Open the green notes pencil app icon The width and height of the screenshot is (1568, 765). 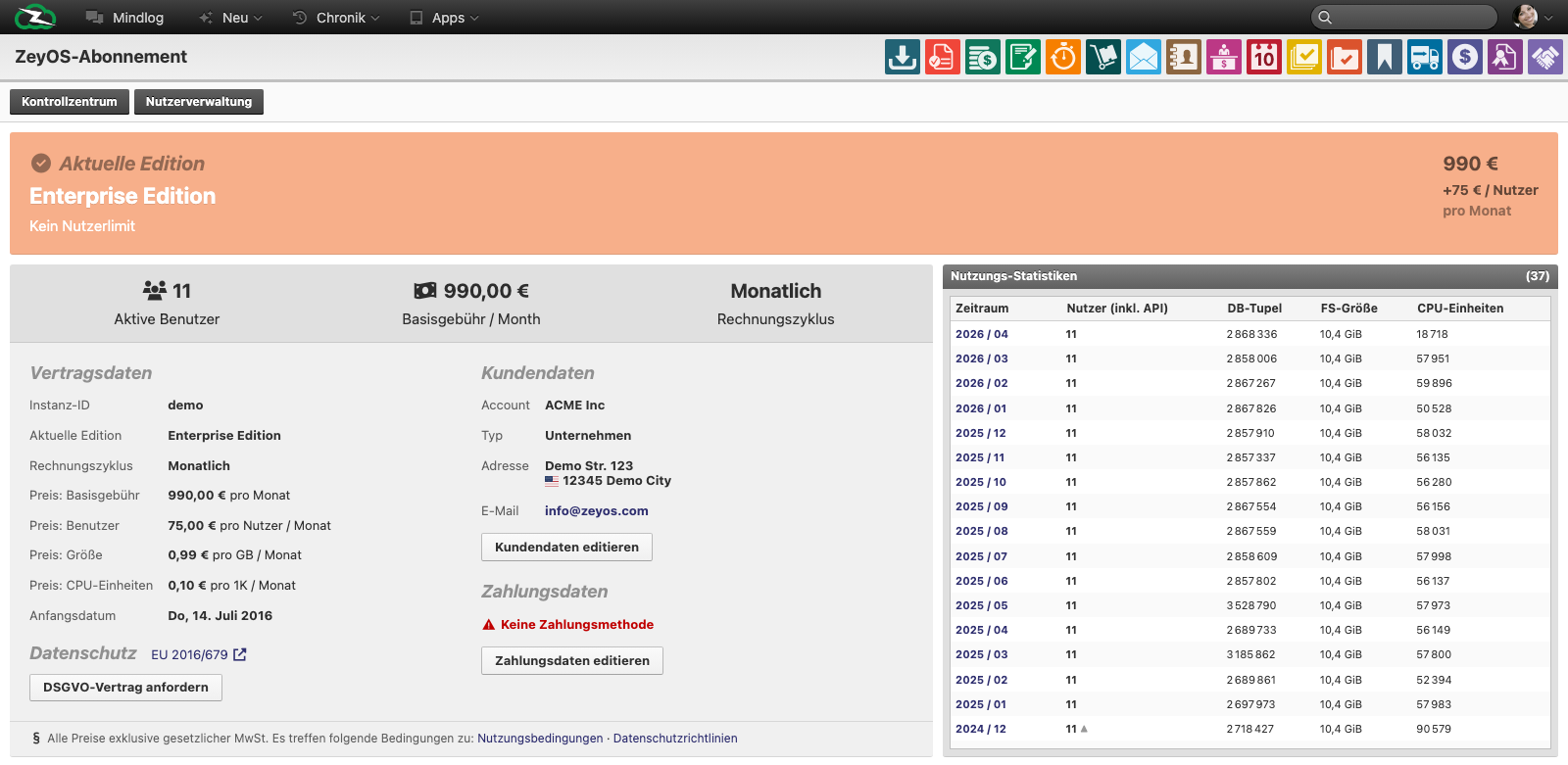[x=1022, y=57]
